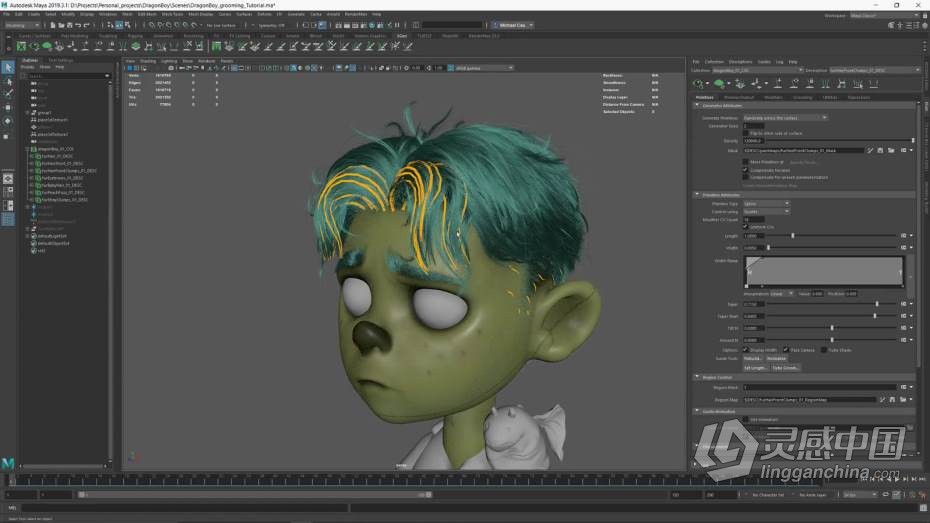
Task: Click the paint brush icon beside Mask field
Action: click(x=870, y=150)
